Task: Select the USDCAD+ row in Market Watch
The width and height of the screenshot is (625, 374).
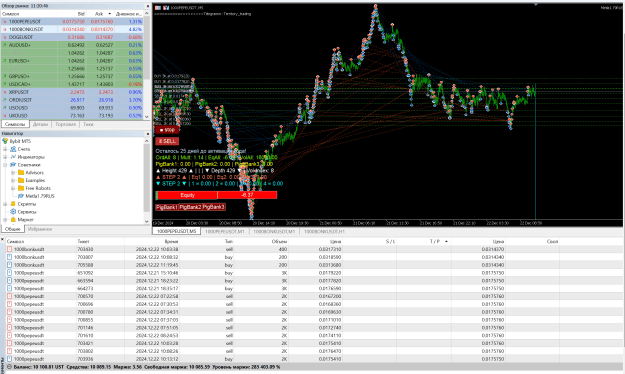Action: tap(72, 84)
